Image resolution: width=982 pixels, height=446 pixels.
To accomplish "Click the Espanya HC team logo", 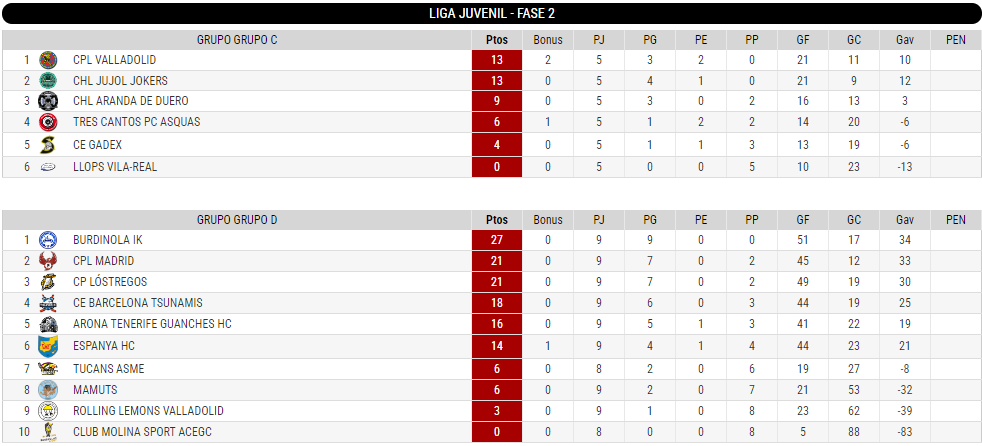I will pyautogui.click(x=48, y=346).
